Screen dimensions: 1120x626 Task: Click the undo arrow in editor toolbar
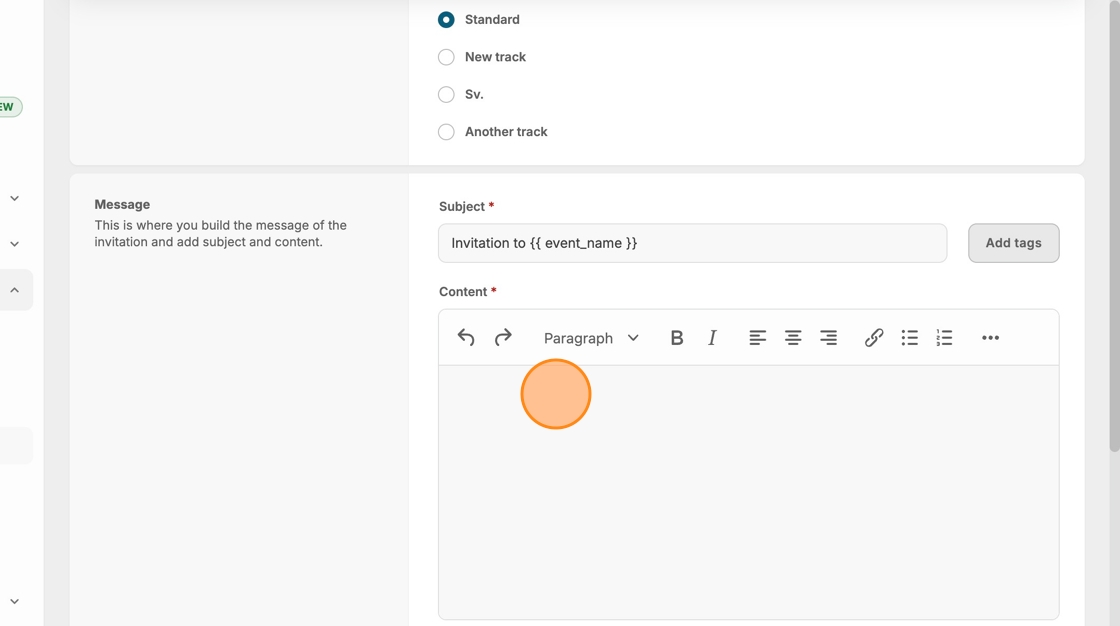tap(466, 338)
